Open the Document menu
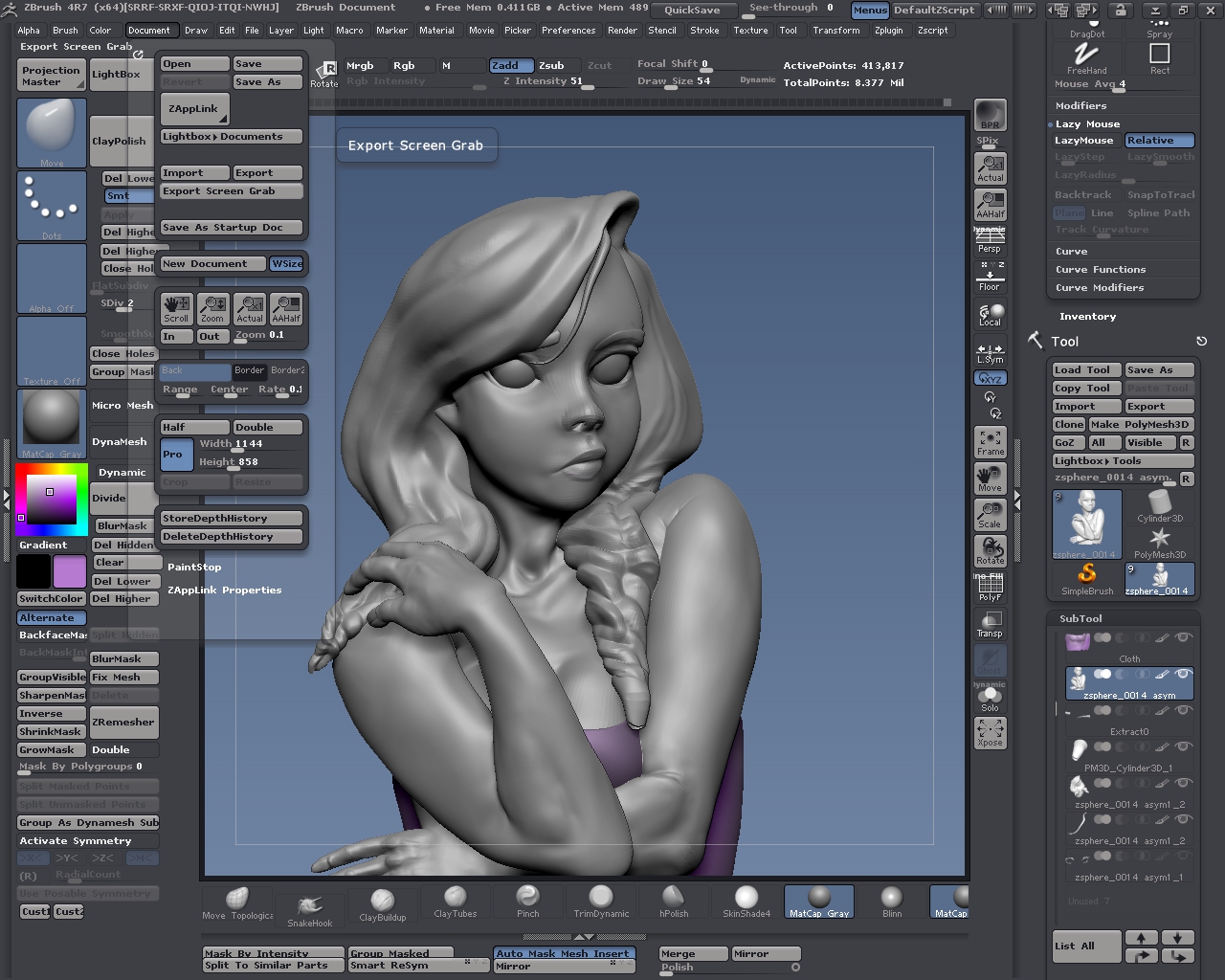 [x=149, y=30]
